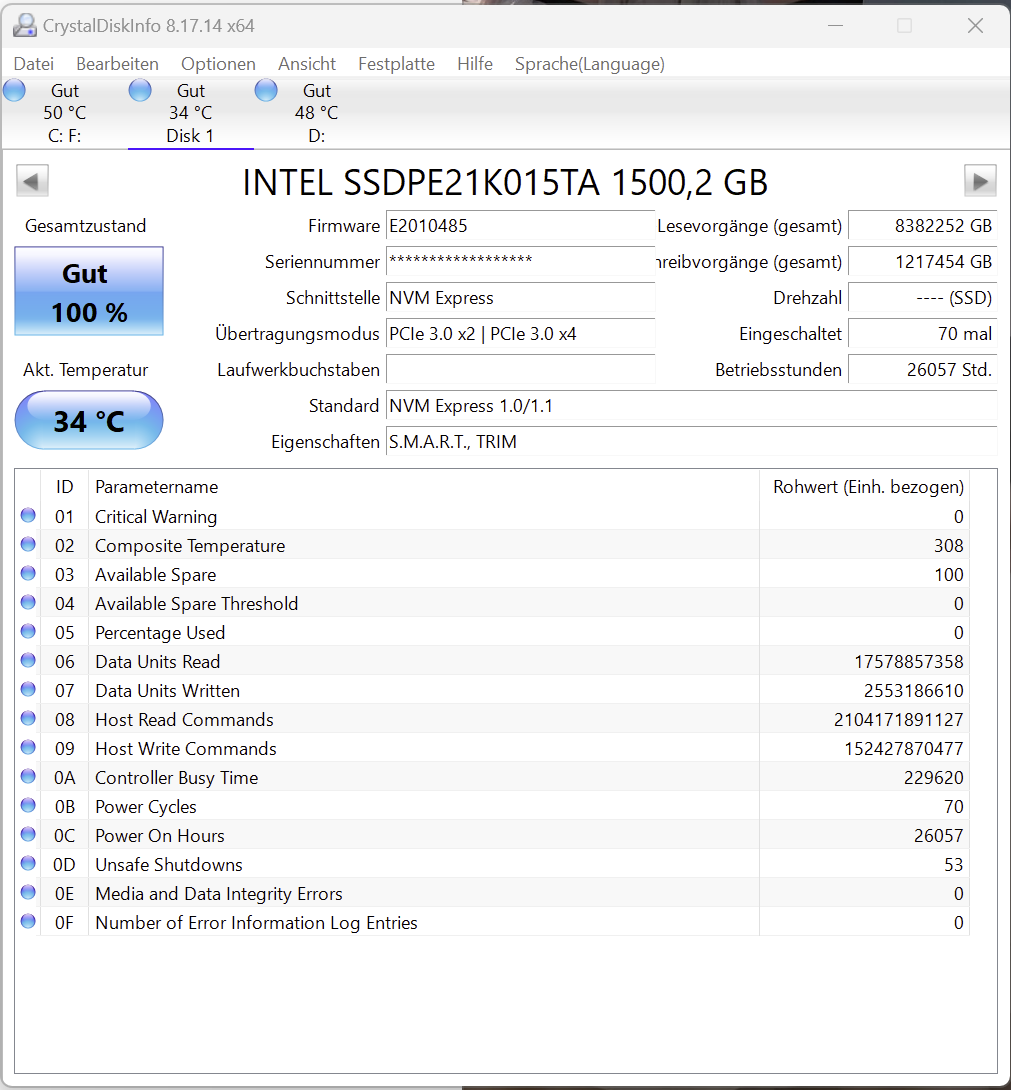
Task: Click the status dot of Available Spare row
Action: (x=28, y=574)
